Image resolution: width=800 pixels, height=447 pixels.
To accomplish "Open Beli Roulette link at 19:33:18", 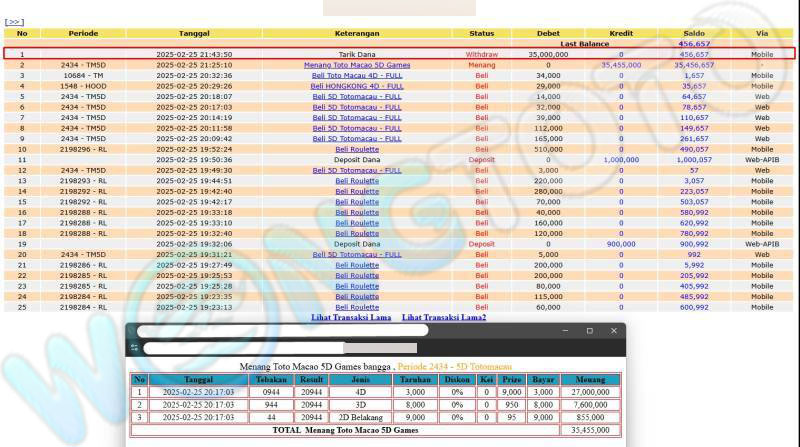I will (x=357, y=212).
